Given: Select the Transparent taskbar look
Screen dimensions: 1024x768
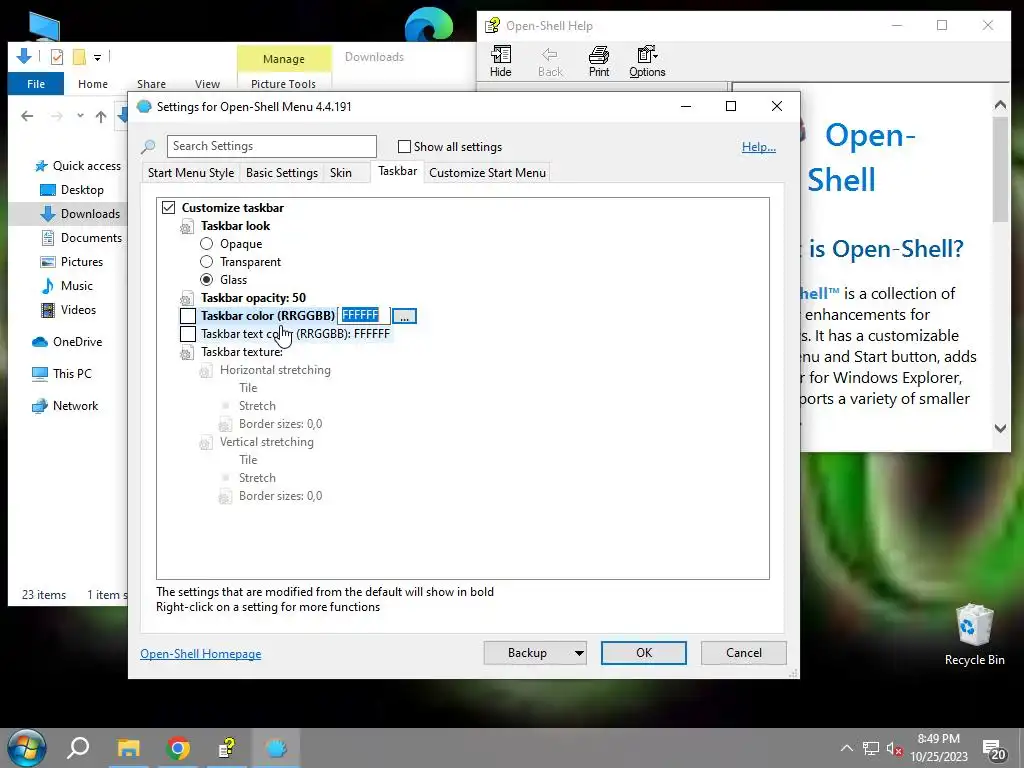Looking at the screenshot, I should pyautogui.click(x=206, y=261).
